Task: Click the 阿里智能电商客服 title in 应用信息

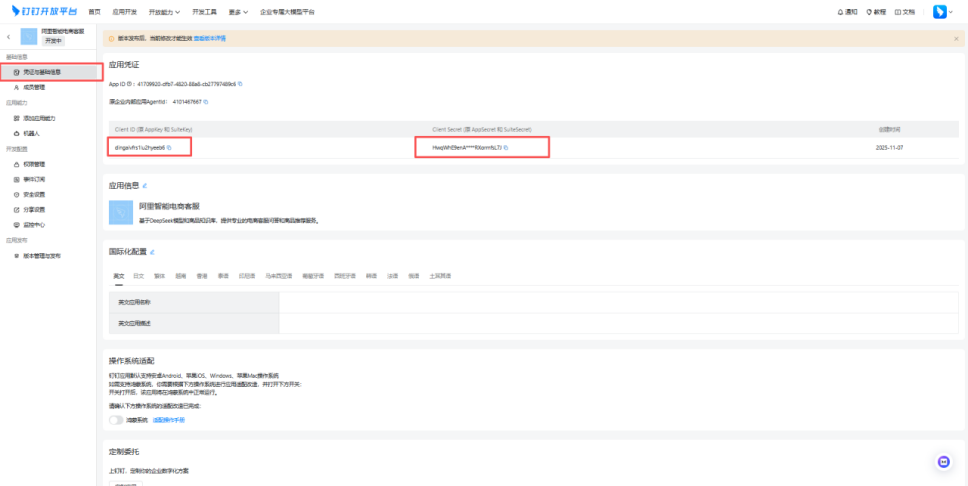Action: pyautogui.click(x=169, y=206)
